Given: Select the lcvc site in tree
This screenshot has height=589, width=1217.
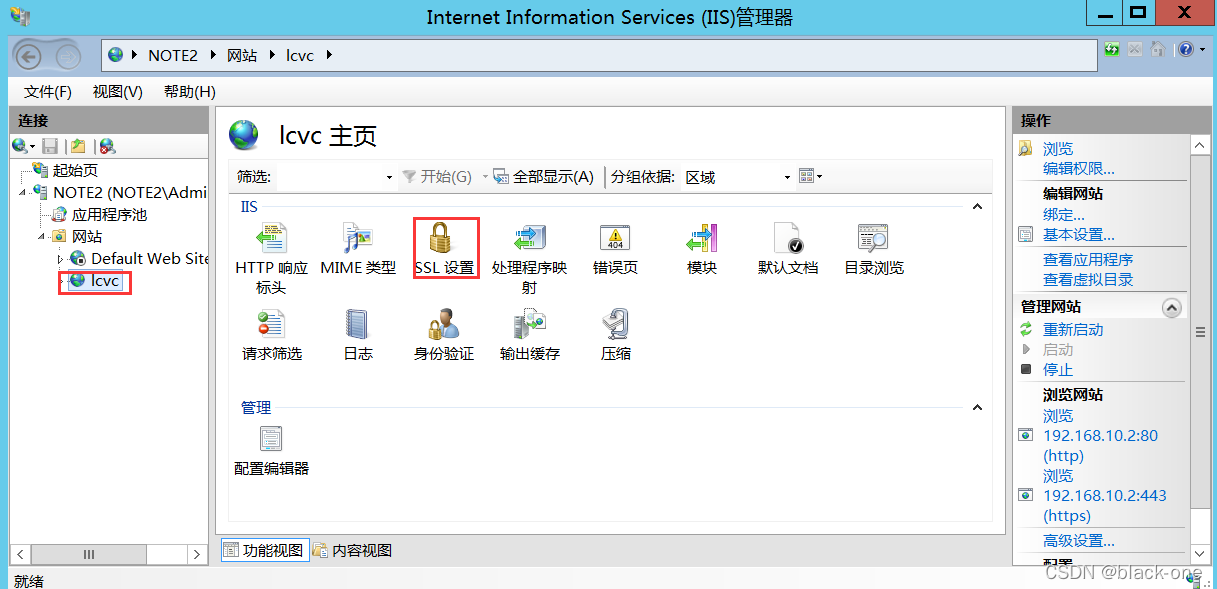Looking at the screenshot, I should (x=95, y=281).
